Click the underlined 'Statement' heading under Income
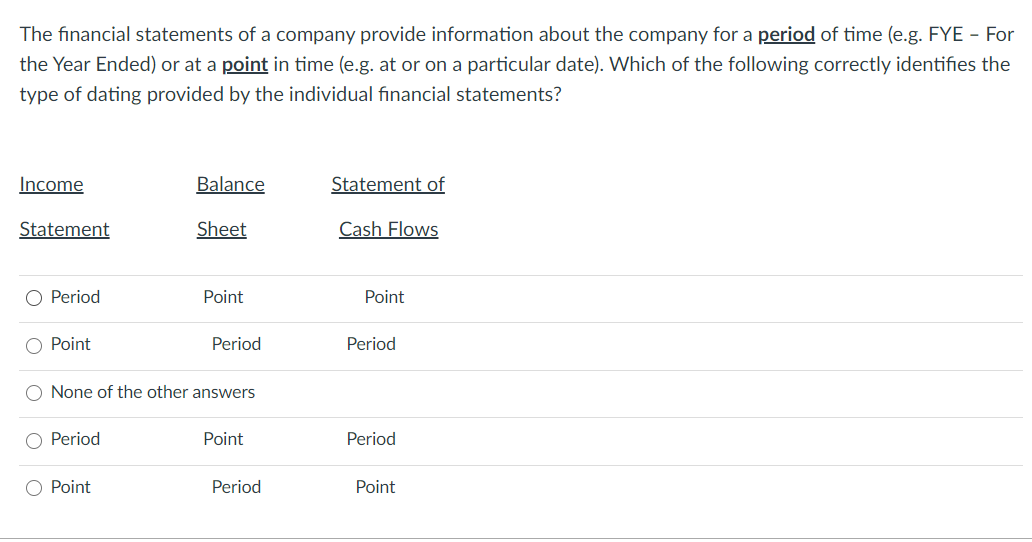1032x542 pixels. point(64,229)
